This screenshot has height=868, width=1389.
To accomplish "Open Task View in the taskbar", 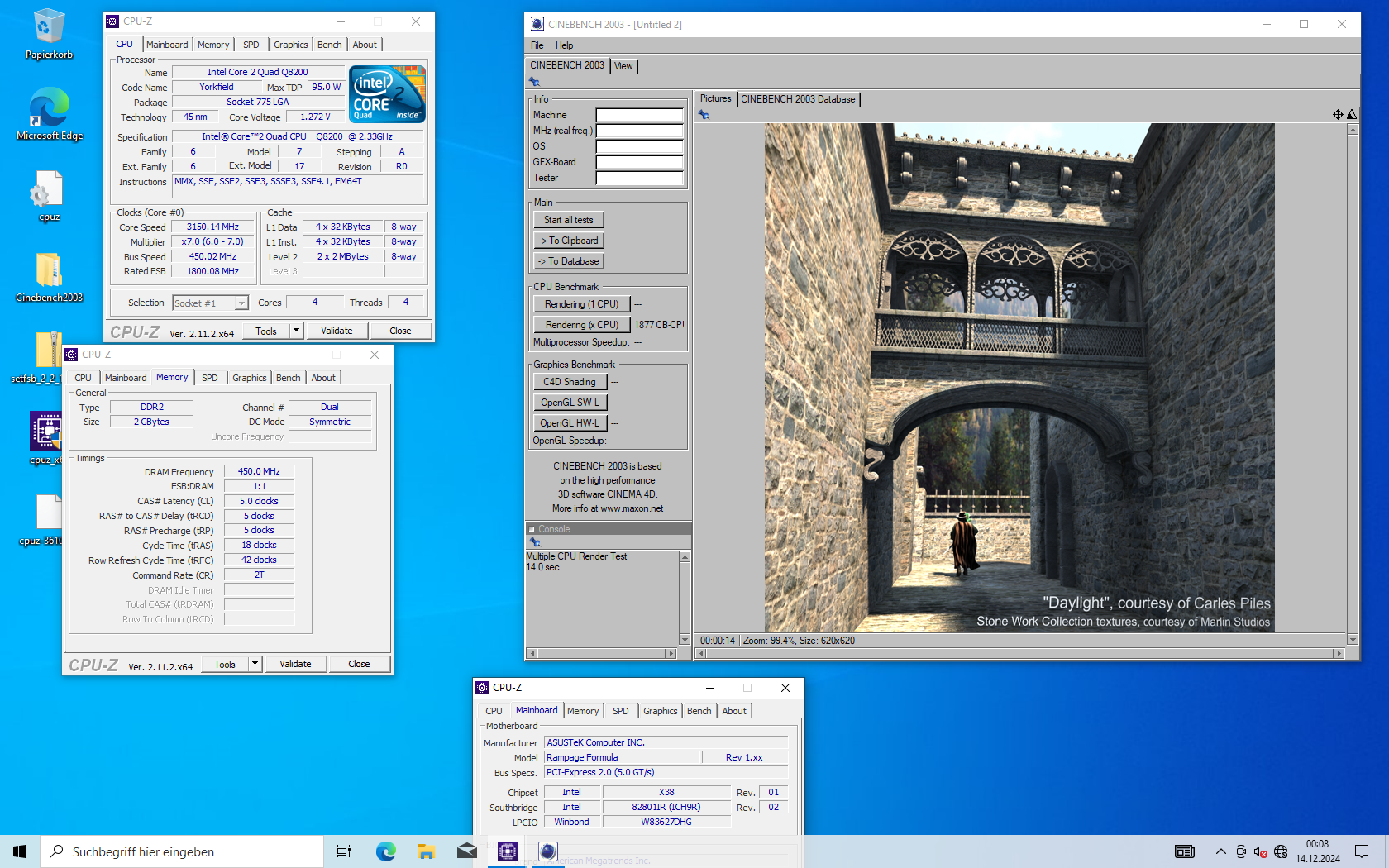I will pos(344,851).
